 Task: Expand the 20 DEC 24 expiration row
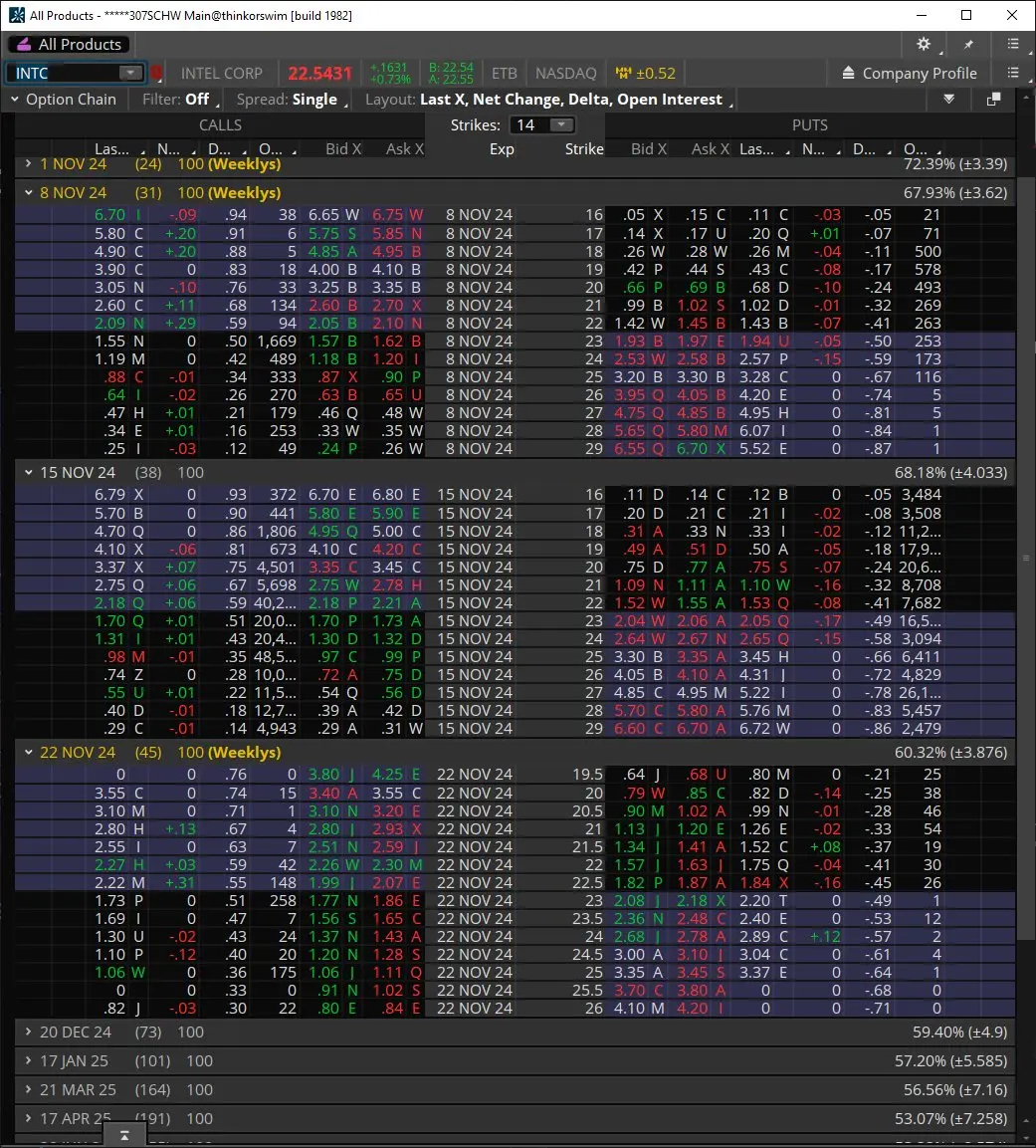click(28, 1032)
